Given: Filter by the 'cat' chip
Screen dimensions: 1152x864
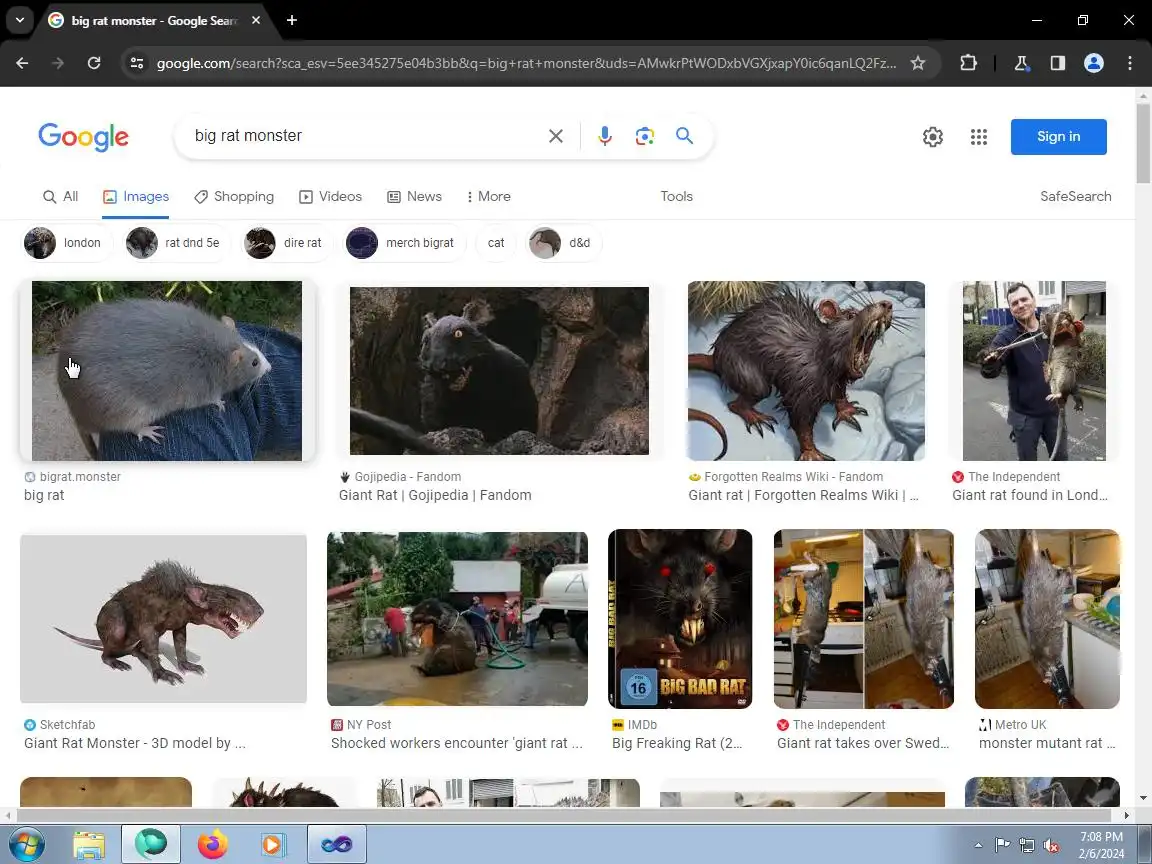Looking at the screenshot, I should (x=496, y=242).
